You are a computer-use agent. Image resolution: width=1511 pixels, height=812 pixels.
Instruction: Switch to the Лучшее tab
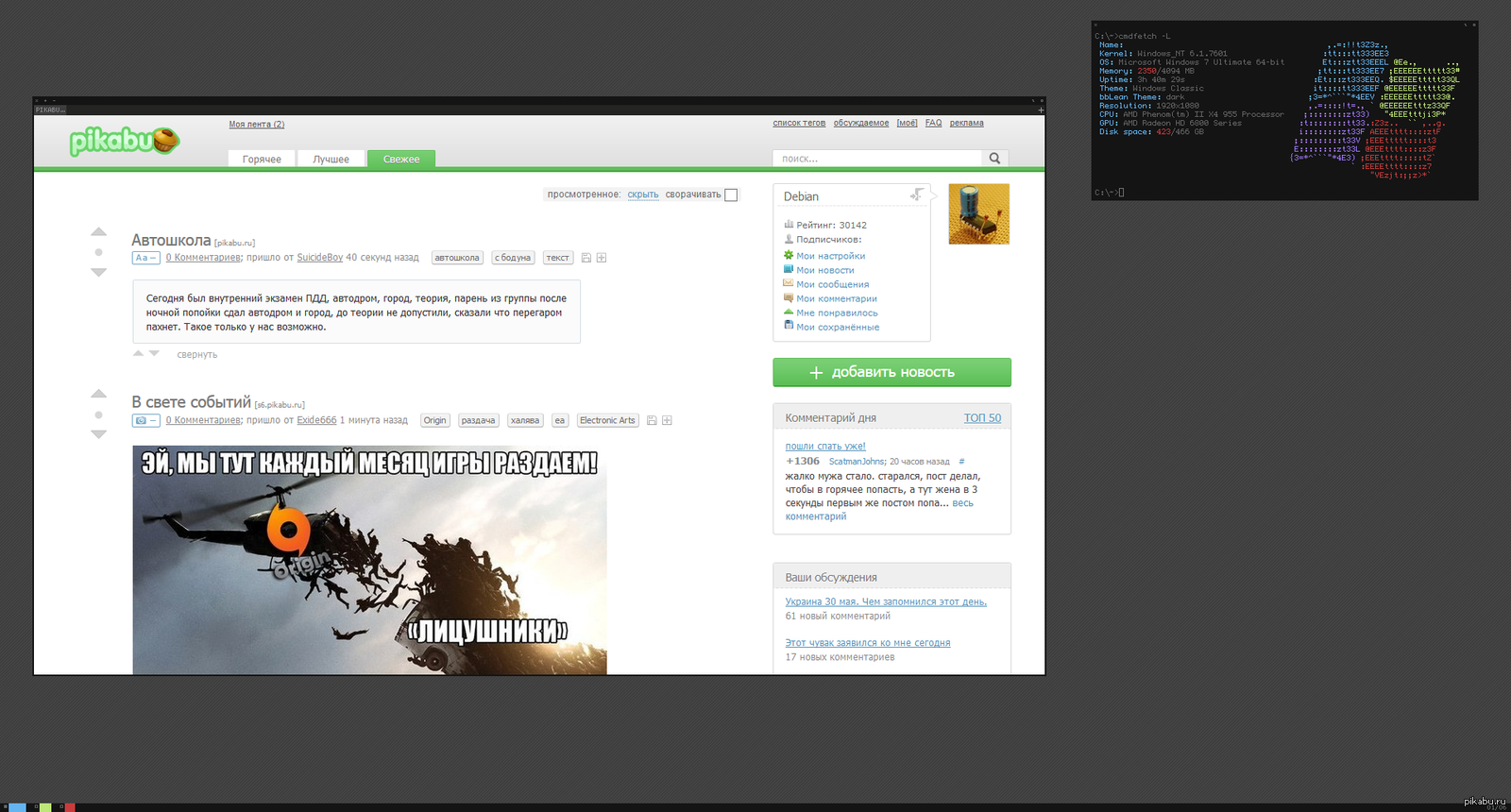(x=331, y=159)
